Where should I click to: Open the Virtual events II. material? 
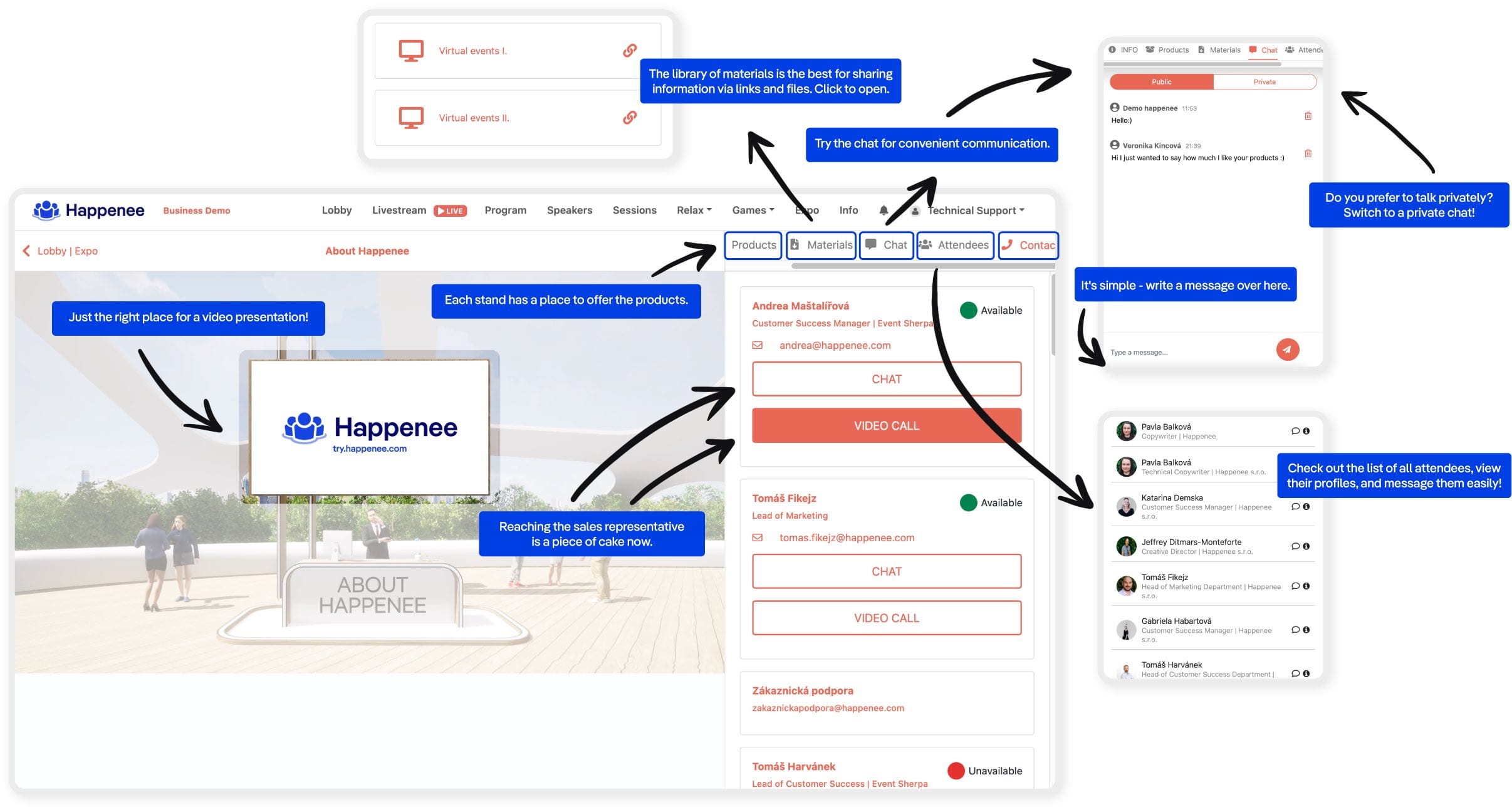pyautogui.click(x=518, y=118)
